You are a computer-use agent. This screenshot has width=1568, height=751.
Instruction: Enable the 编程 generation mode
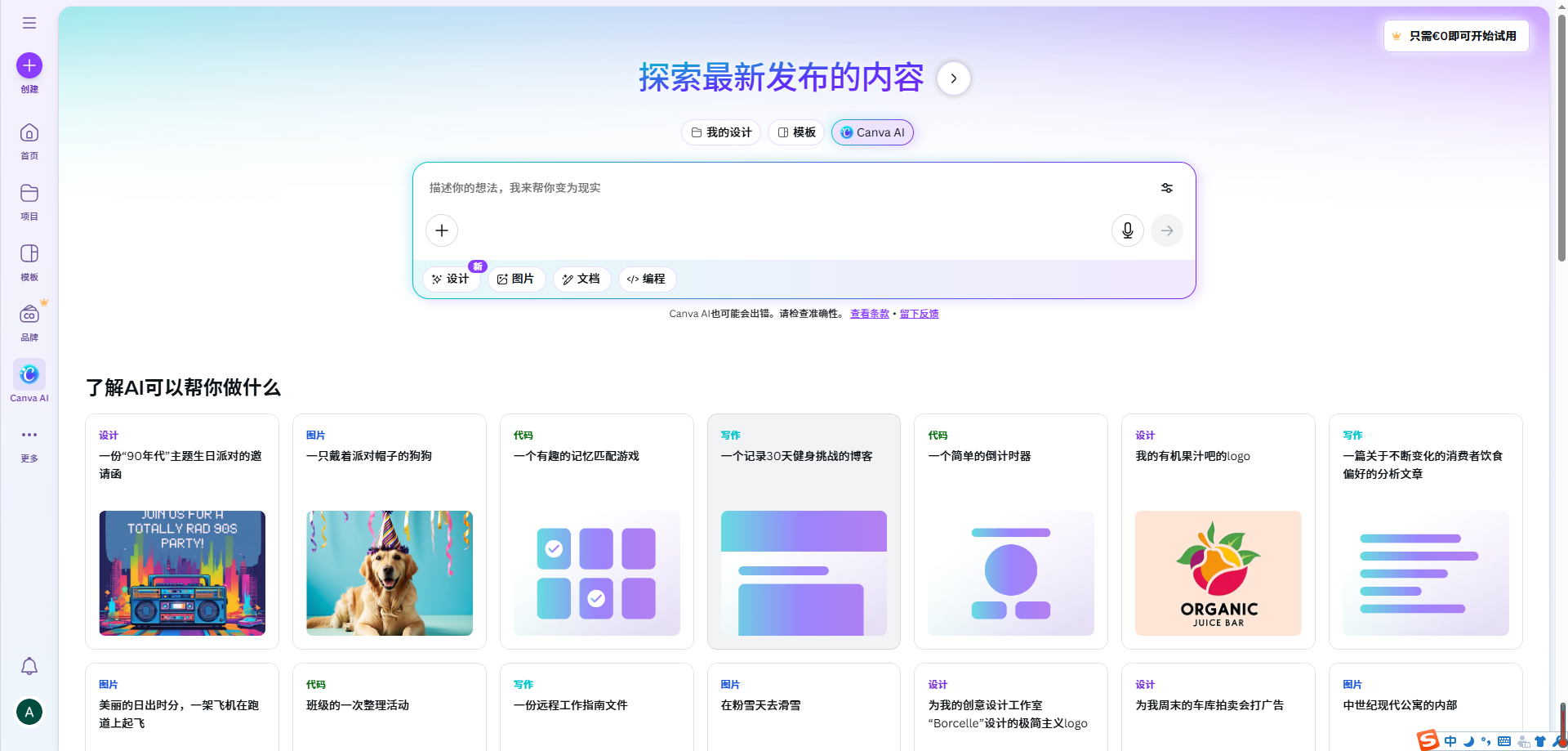pos(646,279)
